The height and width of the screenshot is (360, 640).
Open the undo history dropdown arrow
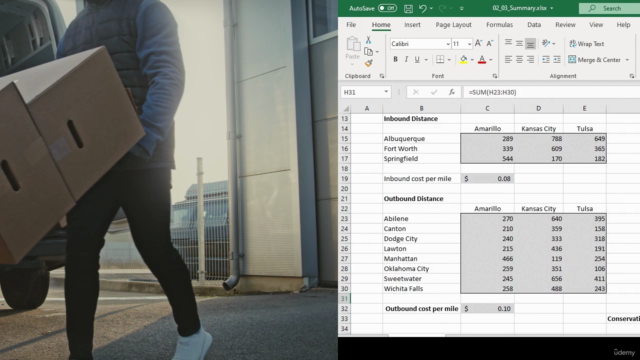tap(431, 9)
